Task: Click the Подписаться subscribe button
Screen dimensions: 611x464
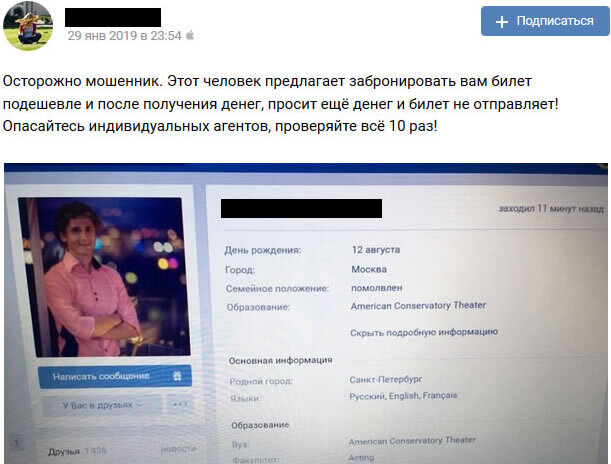Action: point(545,21)
